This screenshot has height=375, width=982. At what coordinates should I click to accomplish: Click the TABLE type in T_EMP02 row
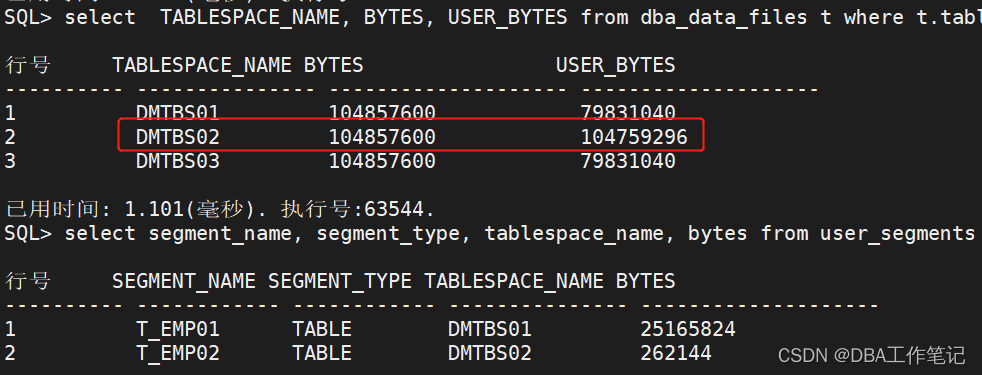(321, 353)
